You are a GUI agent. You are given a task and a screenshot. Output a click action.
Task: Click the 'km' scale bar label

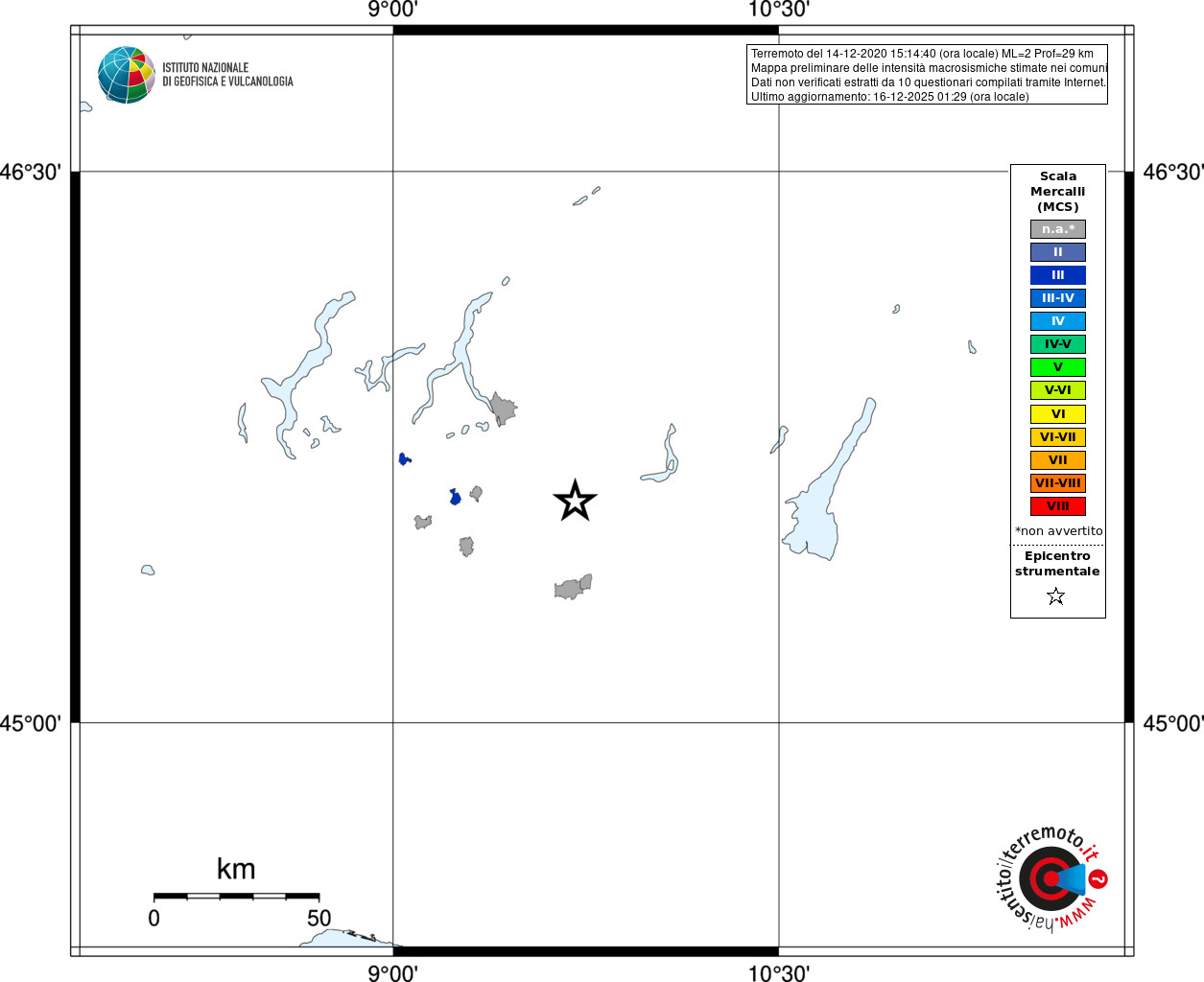click(236, 870)
